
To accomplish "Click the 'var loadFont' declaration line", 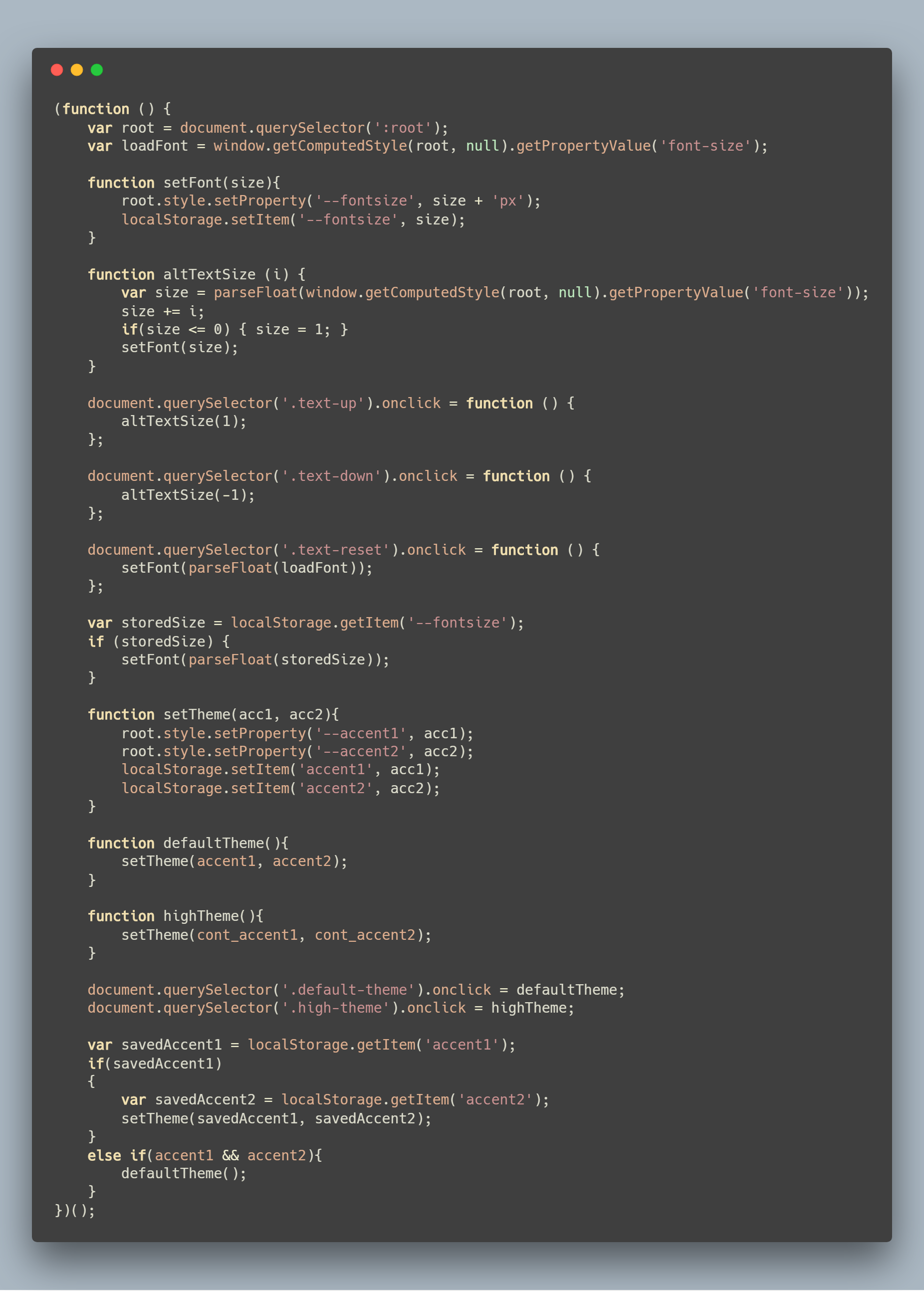I will 428,146.
